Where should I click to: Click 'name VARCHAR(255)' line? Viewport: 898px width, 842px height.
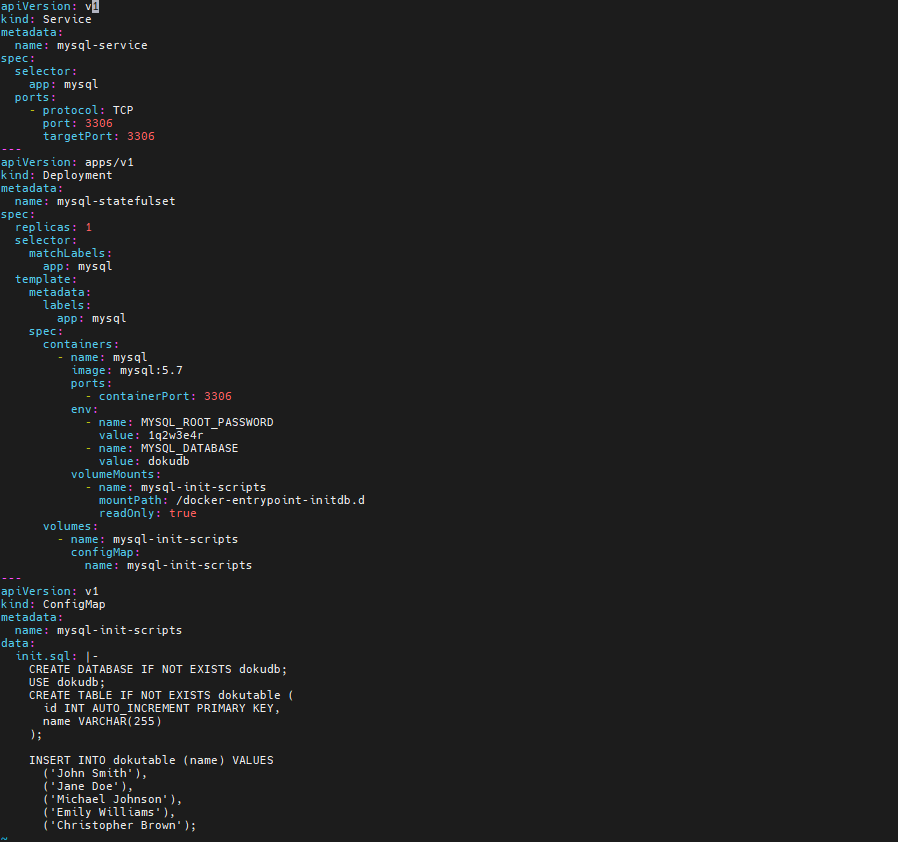tap(102, 721)
